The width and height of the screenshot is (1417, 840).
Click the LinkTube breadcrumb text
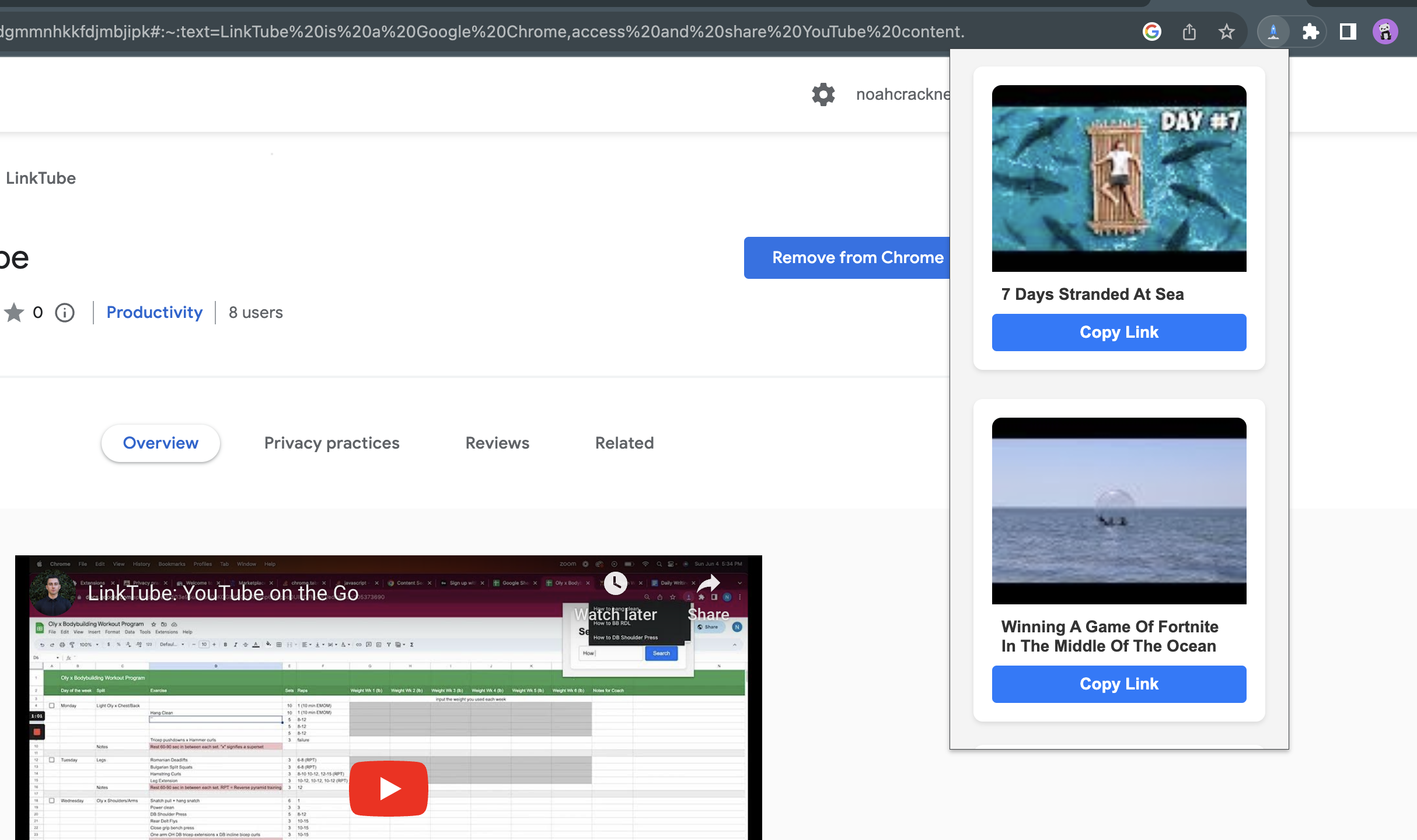click(x=41, y=178)
